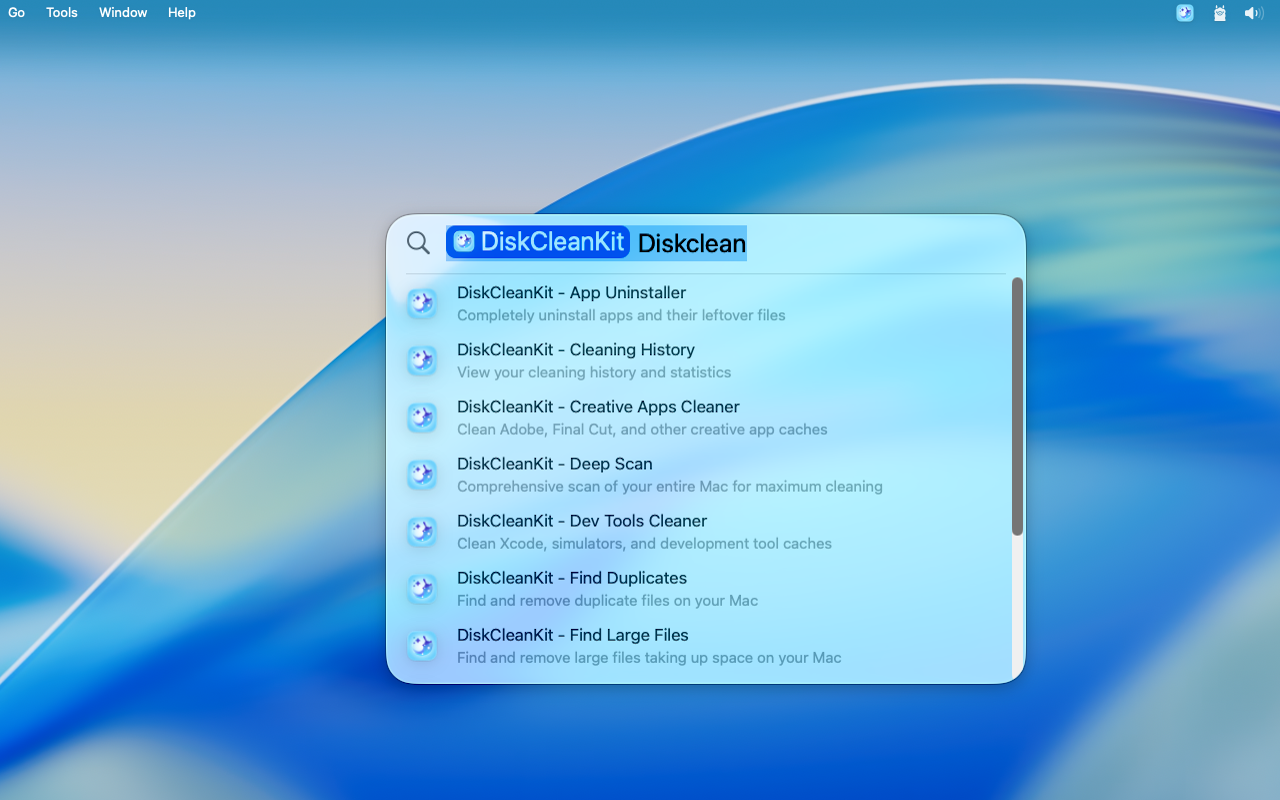Viewport: 1280px width, 800px height.
Task: Open the Go menu
Action: coord(16,12)
